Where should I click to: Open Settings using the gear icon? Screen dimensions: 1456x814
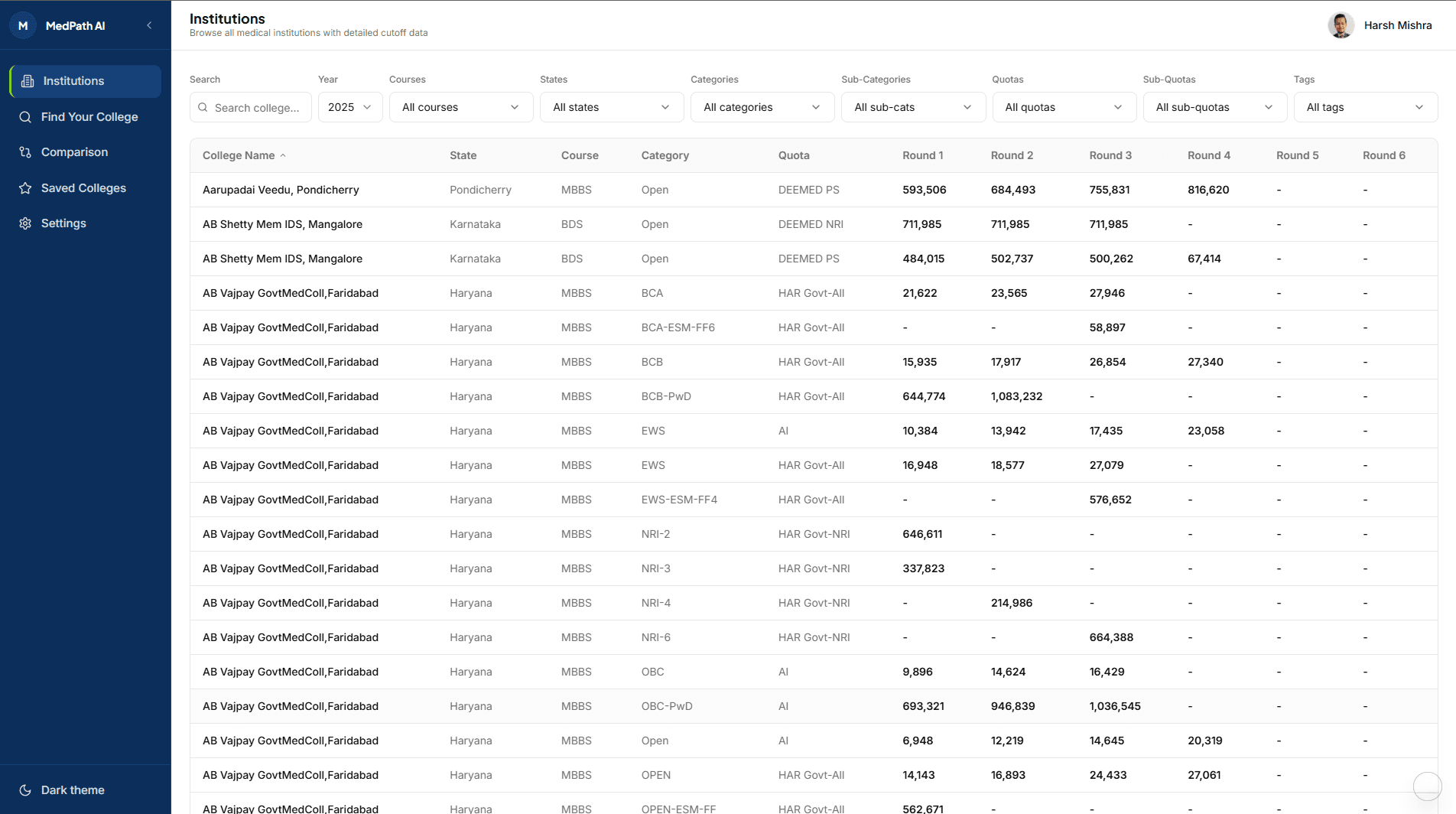25,223
